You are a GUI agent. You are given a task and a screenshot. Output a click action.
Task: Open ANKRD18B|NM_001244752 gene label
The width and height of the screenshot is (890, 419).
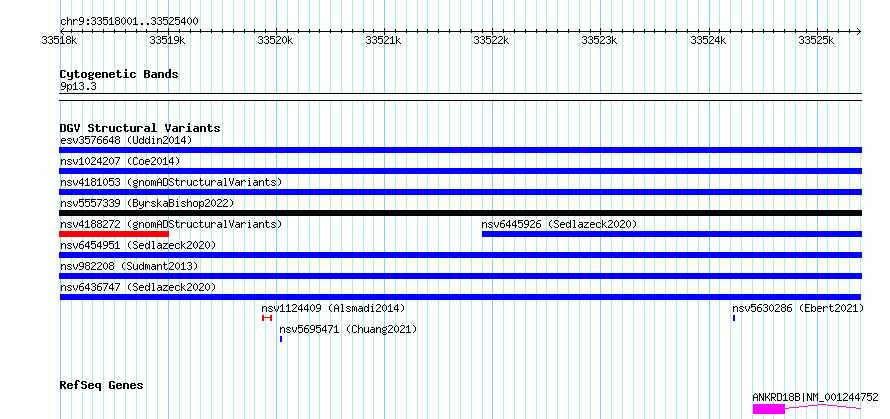coord(815,397)
